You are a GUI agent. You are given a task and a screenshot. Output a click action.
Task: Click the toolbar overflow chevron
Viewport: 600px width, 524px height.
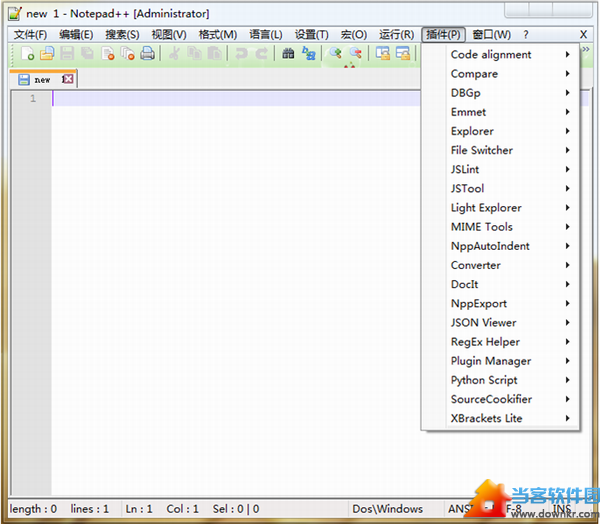[x=586, y=49]
